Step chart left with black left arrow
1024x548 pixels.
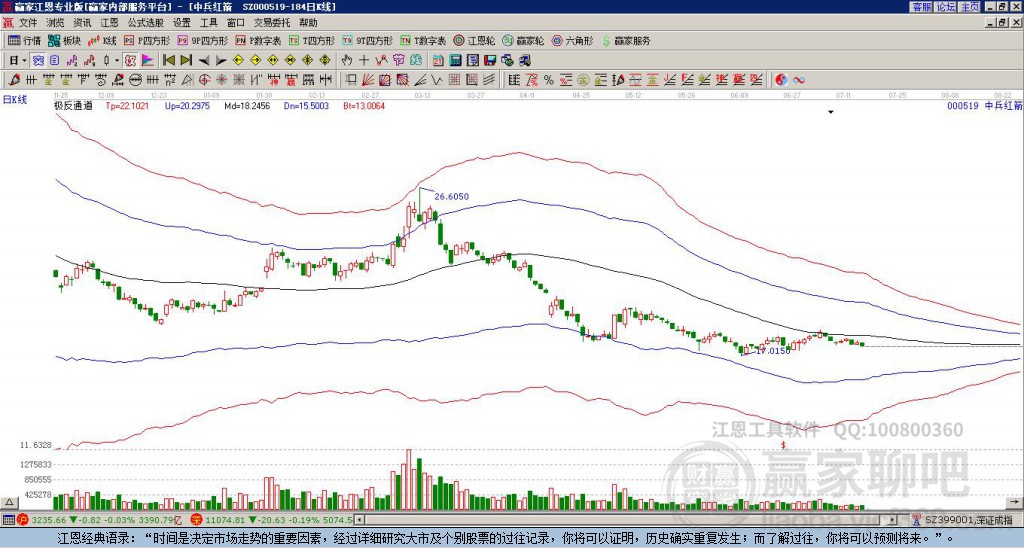click(x=204, y=61)
